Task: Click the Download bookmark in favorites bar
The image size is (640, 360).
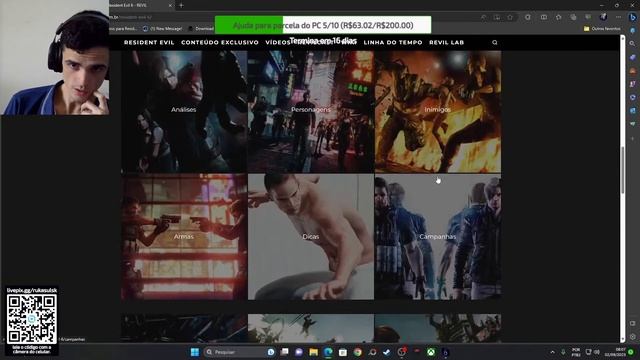Action: (x=201, y=29)
